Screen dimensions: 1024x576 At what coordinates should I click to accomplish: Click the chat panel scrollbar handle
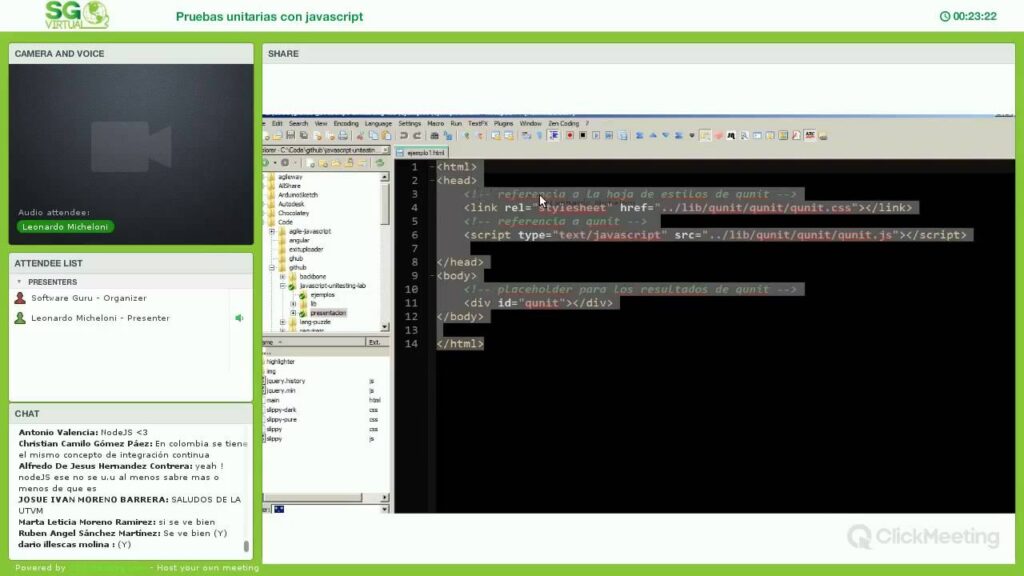coord(246,546)
